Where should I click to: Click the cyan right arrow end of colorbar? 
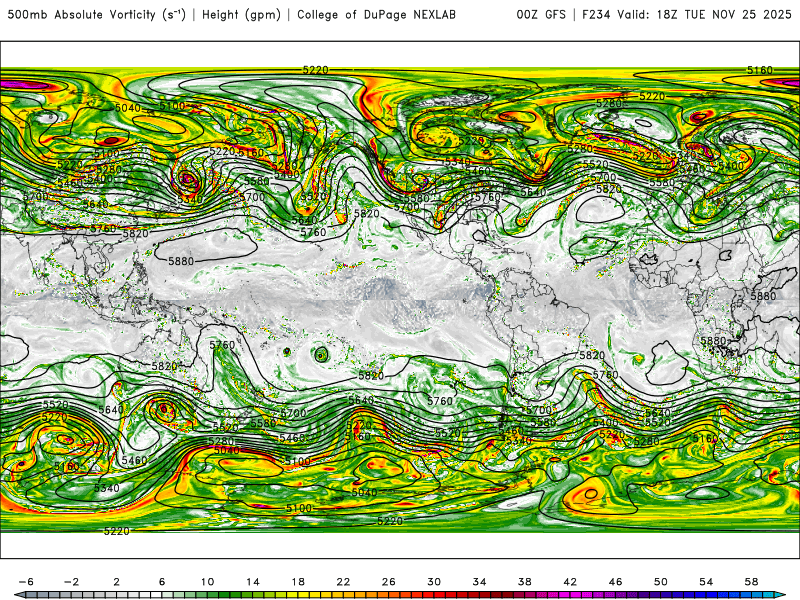(781, 595)
